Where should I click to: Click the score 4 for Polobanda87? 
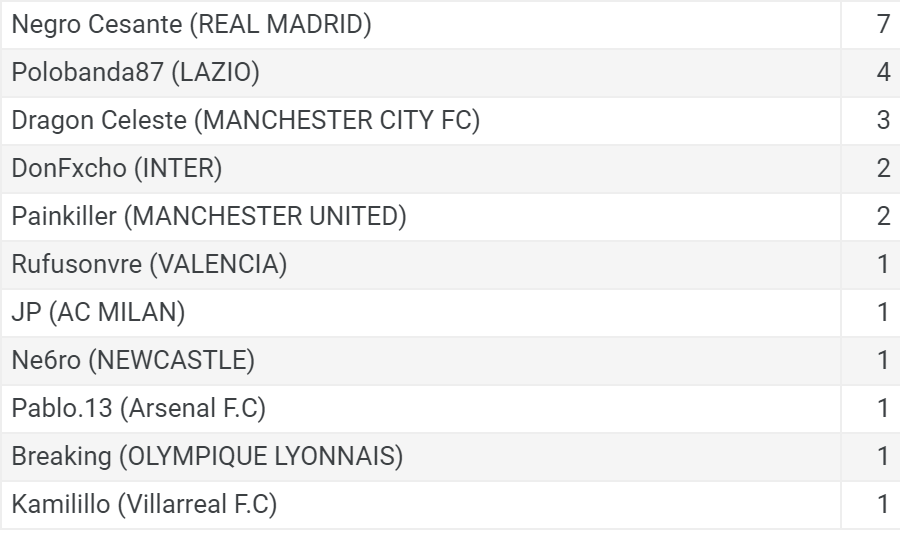883,72
